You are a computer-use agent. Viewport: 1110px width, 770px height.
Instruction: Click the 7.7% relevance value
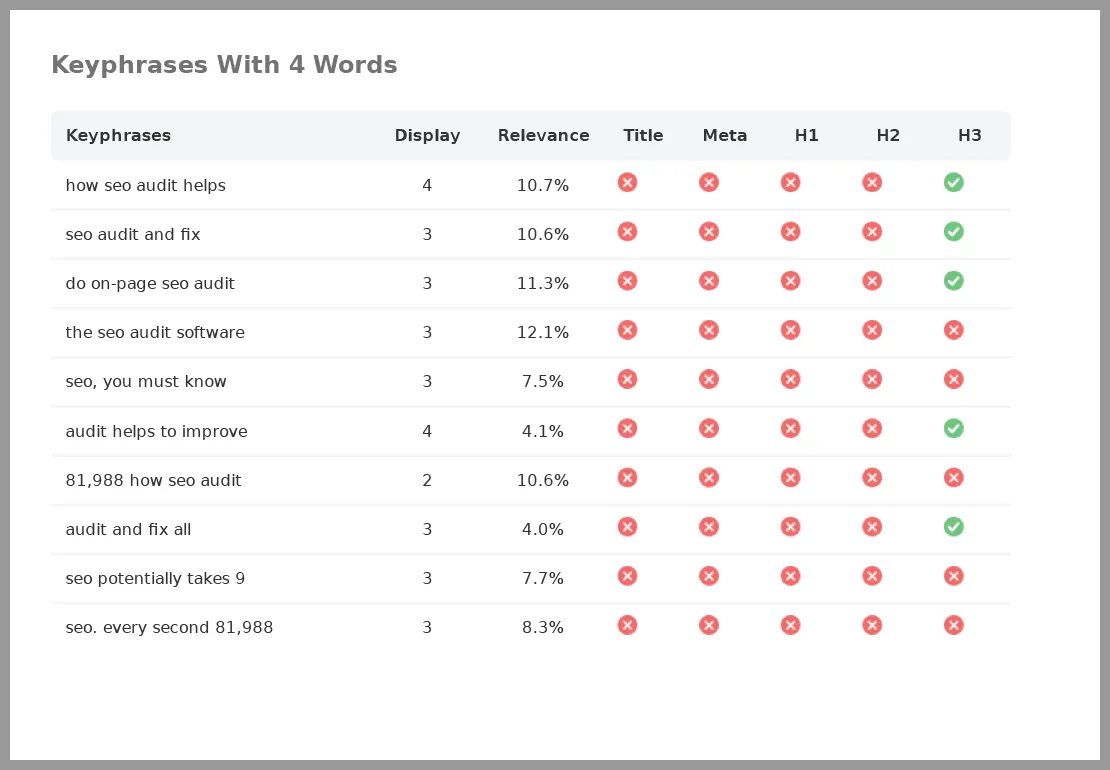tap(543, 578)
